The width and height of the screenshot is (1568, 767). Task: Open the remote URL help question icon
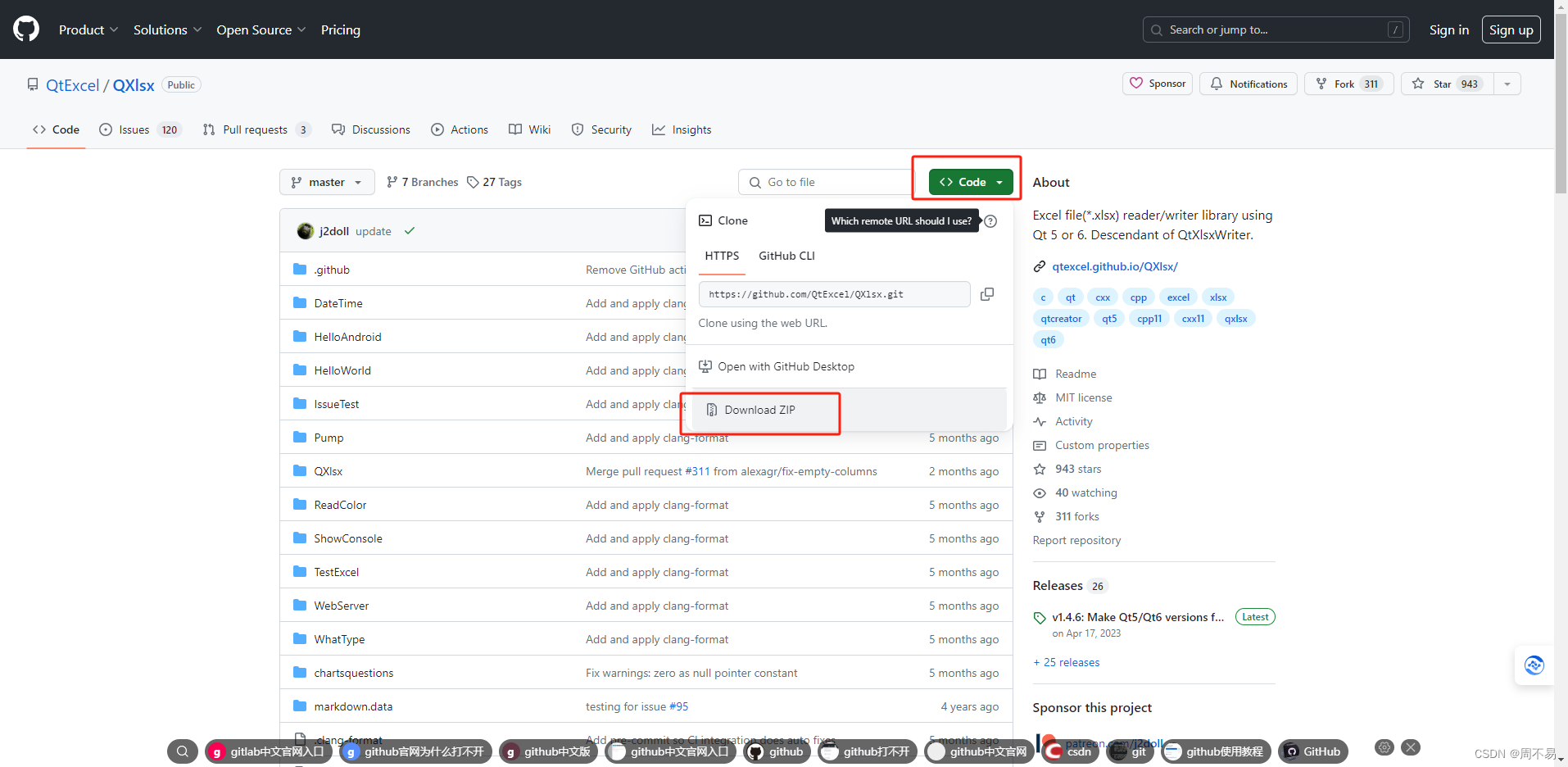click(990, 221)
